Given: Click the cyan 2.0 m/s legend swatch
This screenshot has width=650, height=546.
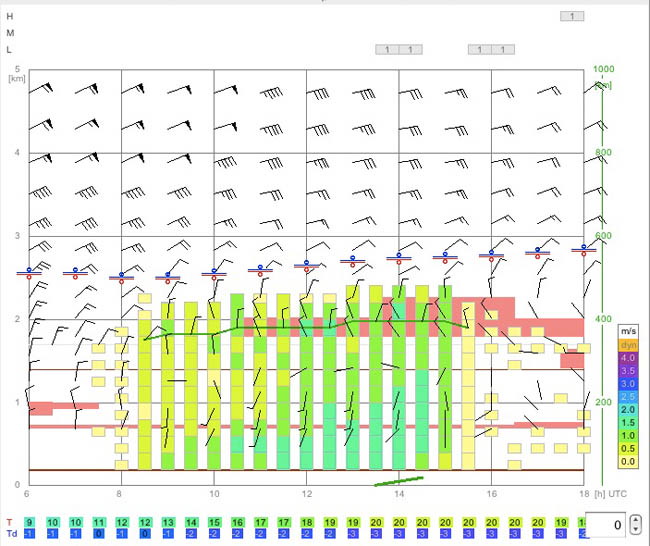Looking at the screenshot, I should point(628,410).
